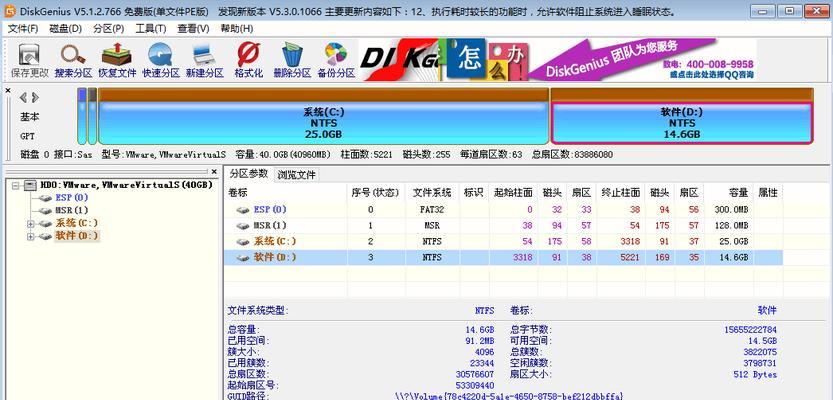Expand 软件(D:) node in tree
833x400 pixels.
pos(30,236)
